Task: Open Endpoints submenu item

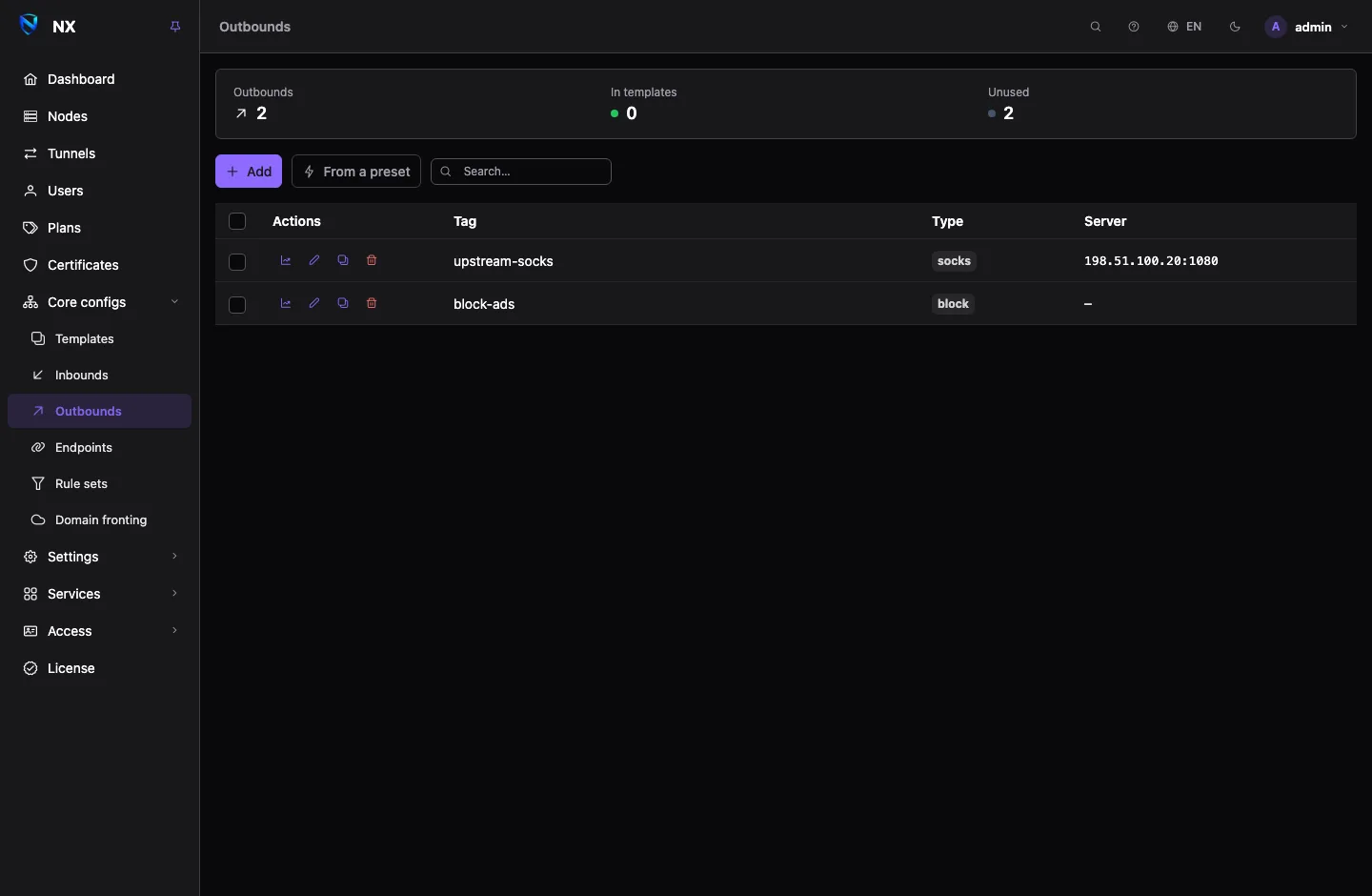Action: click(x=99, y=447)
